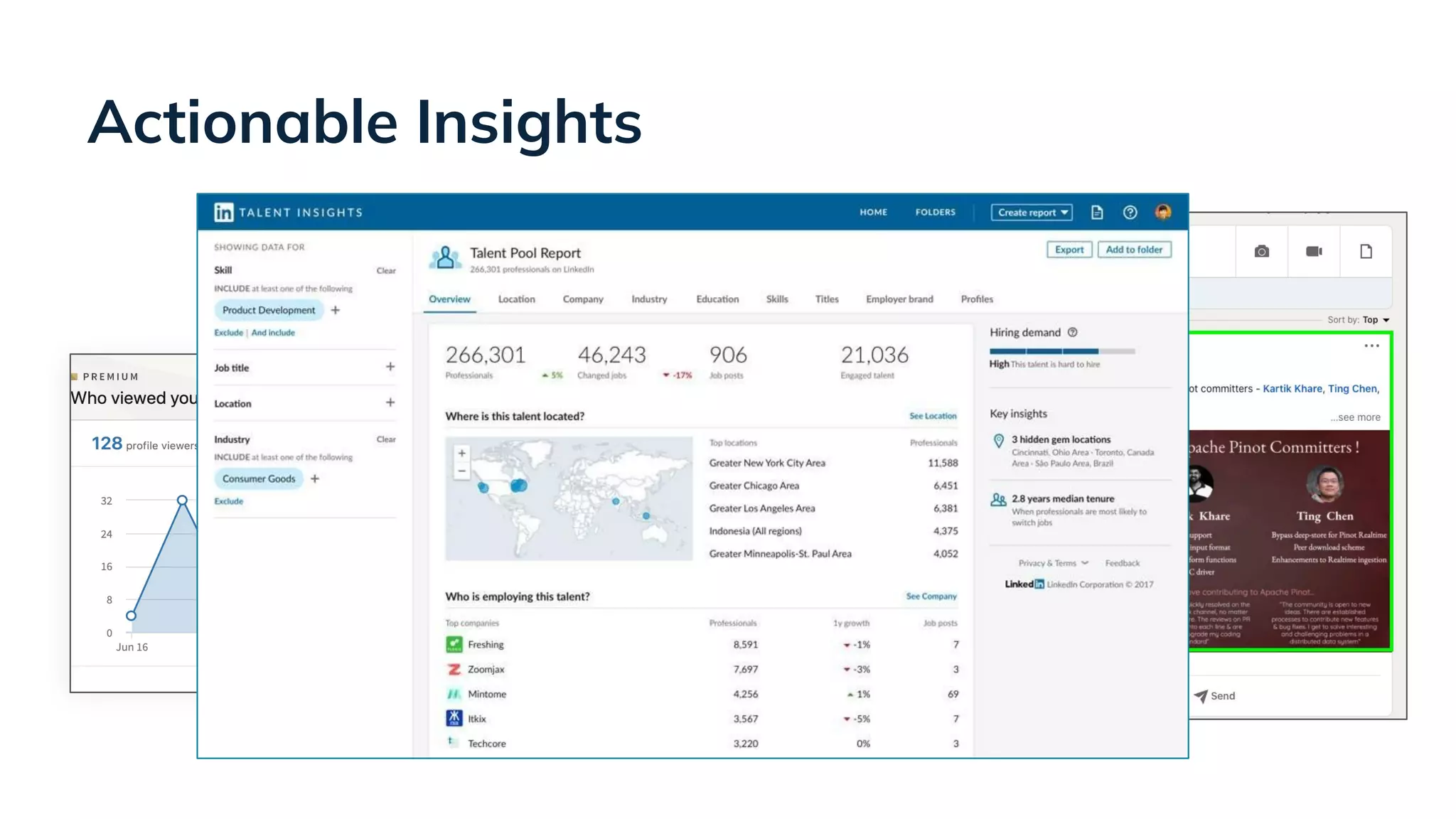Select the Overview tab
The width and height of the screenshot is (1456, 819).
click(x=449, y=299)
